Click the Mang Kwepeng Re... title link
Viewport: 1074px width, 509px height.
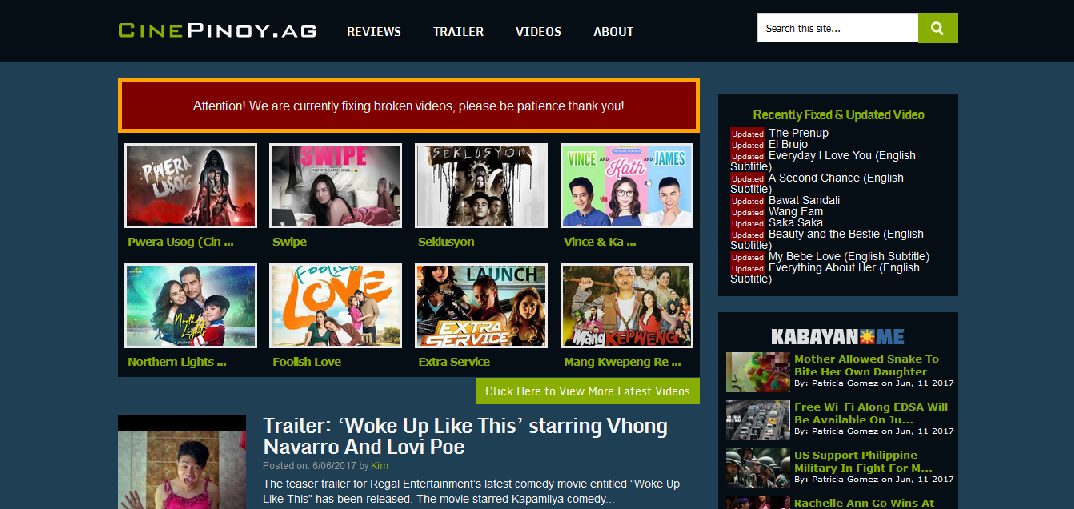pos(623,362)
